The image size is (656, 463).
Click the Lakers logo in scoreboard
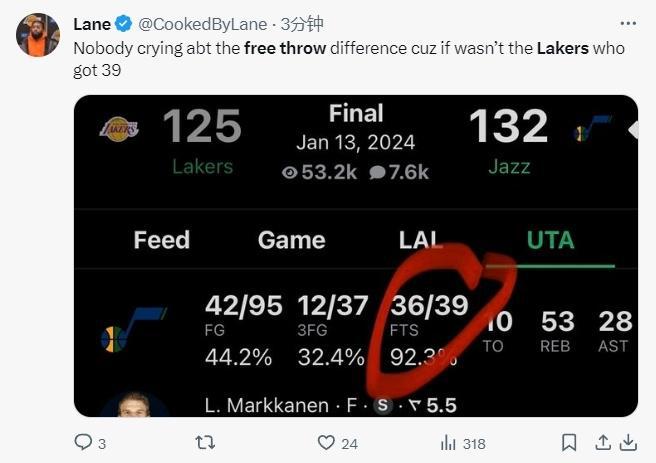(119, 129)
